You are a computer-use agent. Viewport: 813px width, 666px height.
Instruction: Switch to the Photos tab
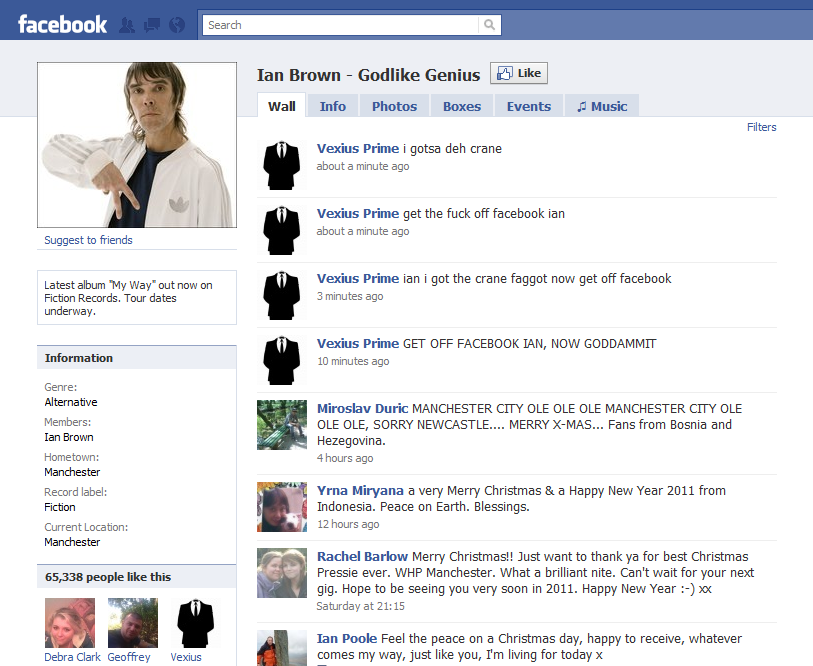point(394,105)
